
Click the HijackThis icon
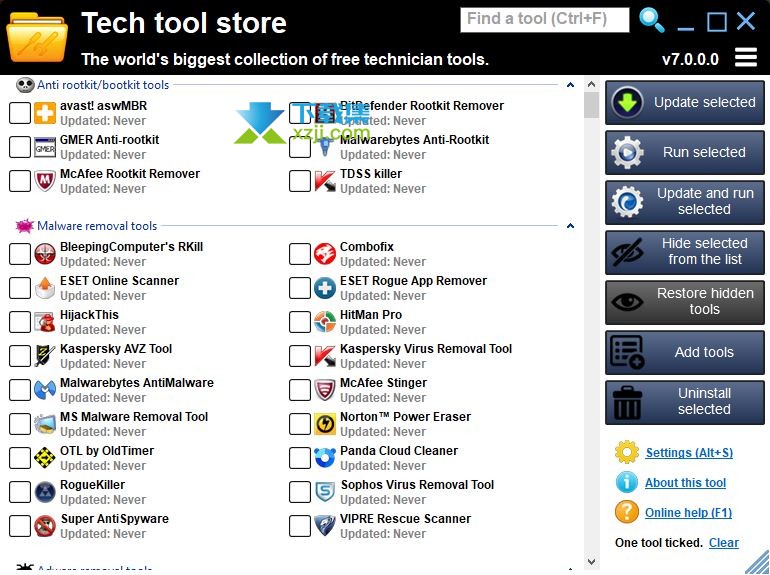coord(45,322)
